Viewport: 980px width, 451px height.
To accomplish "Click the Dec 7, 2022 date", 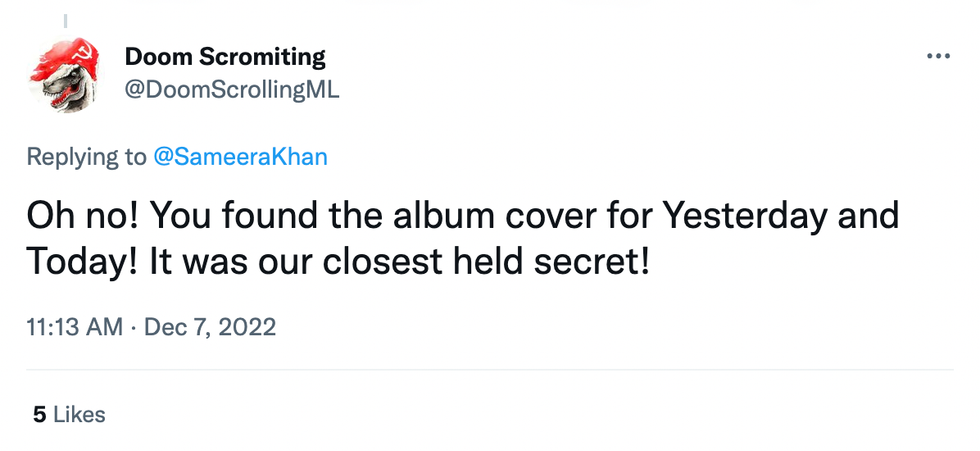I will tap(210, 326).
